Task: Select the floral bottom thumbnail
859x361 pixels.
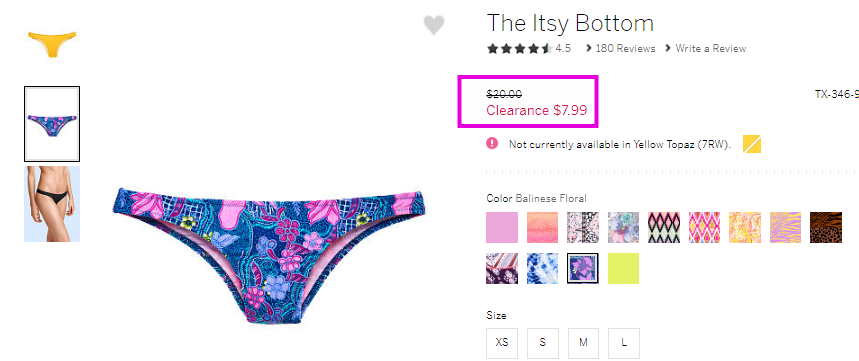Action: (52, 124)
